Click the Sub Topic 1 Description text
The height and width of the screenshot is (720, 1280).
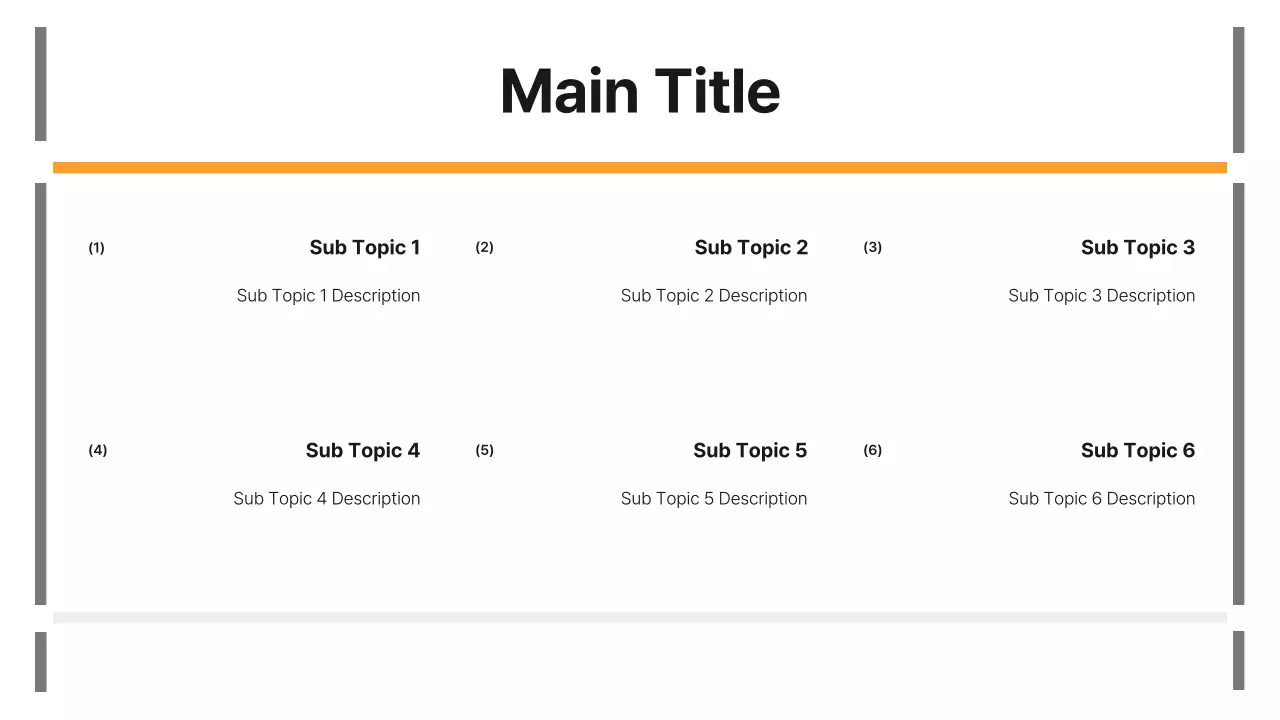[328, 295]
